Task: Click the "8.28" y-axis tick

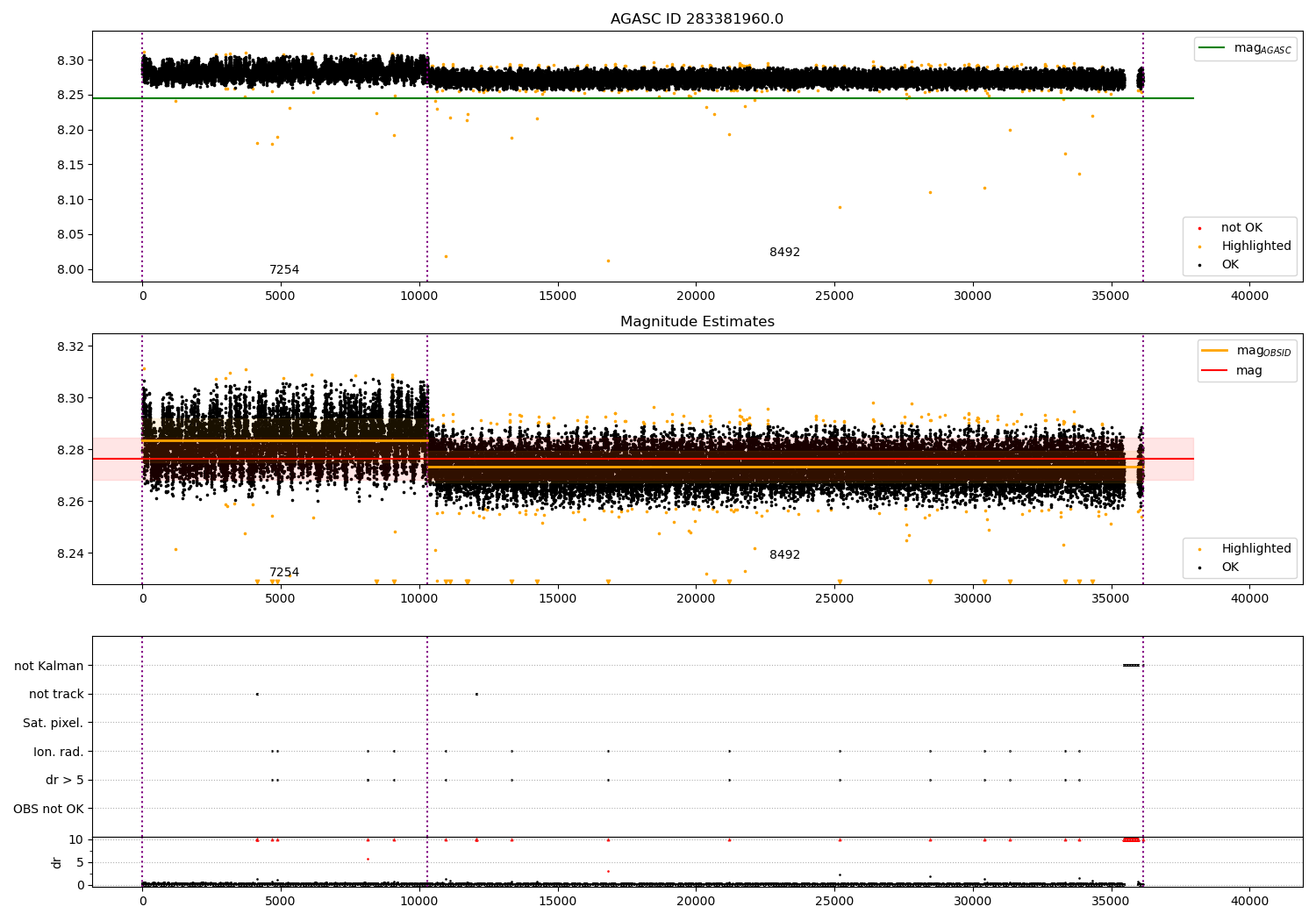Action: pos(71,450)
